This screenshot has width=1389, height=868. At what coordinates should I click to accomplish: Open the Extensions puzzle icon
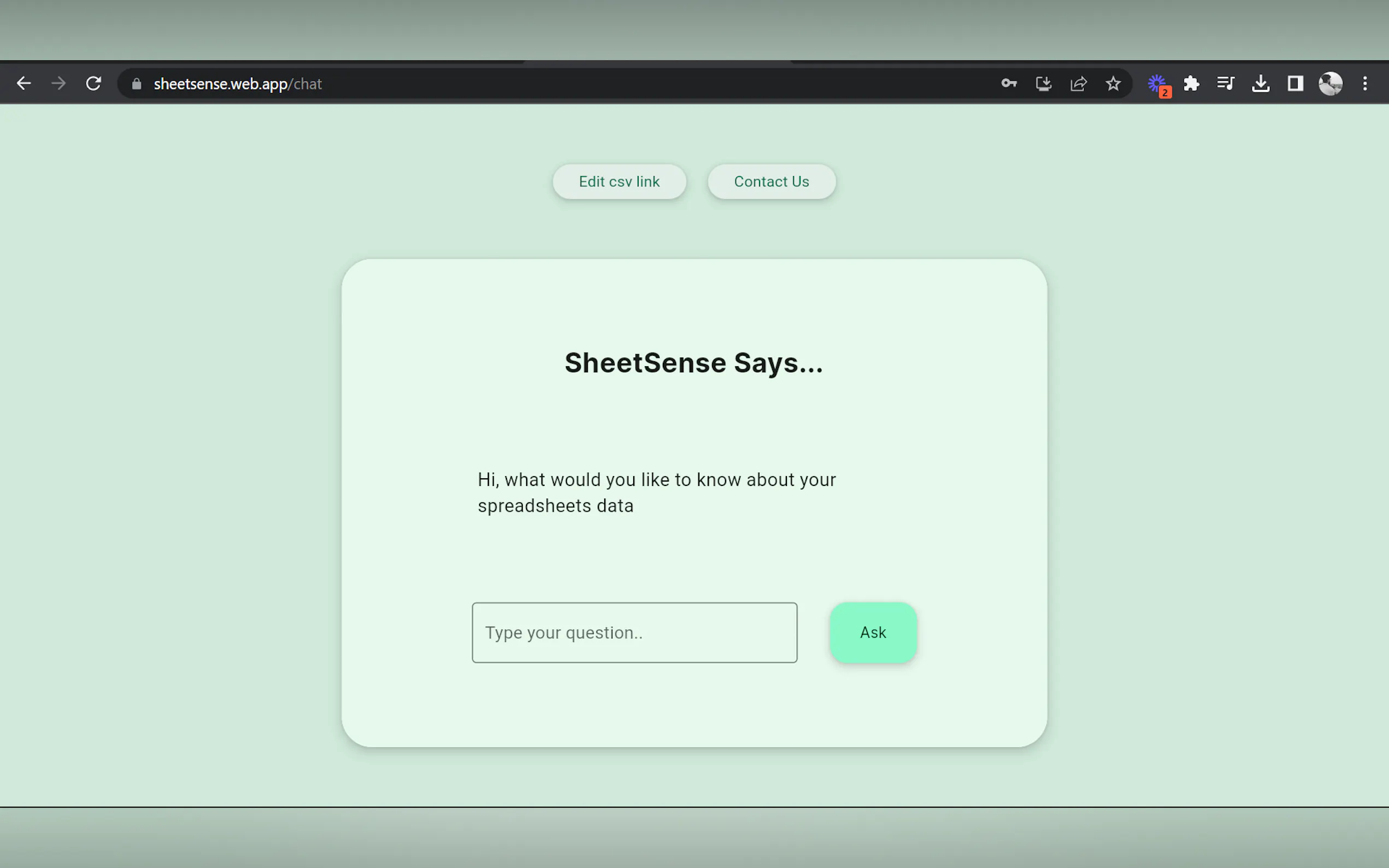tap(1192, 84)
